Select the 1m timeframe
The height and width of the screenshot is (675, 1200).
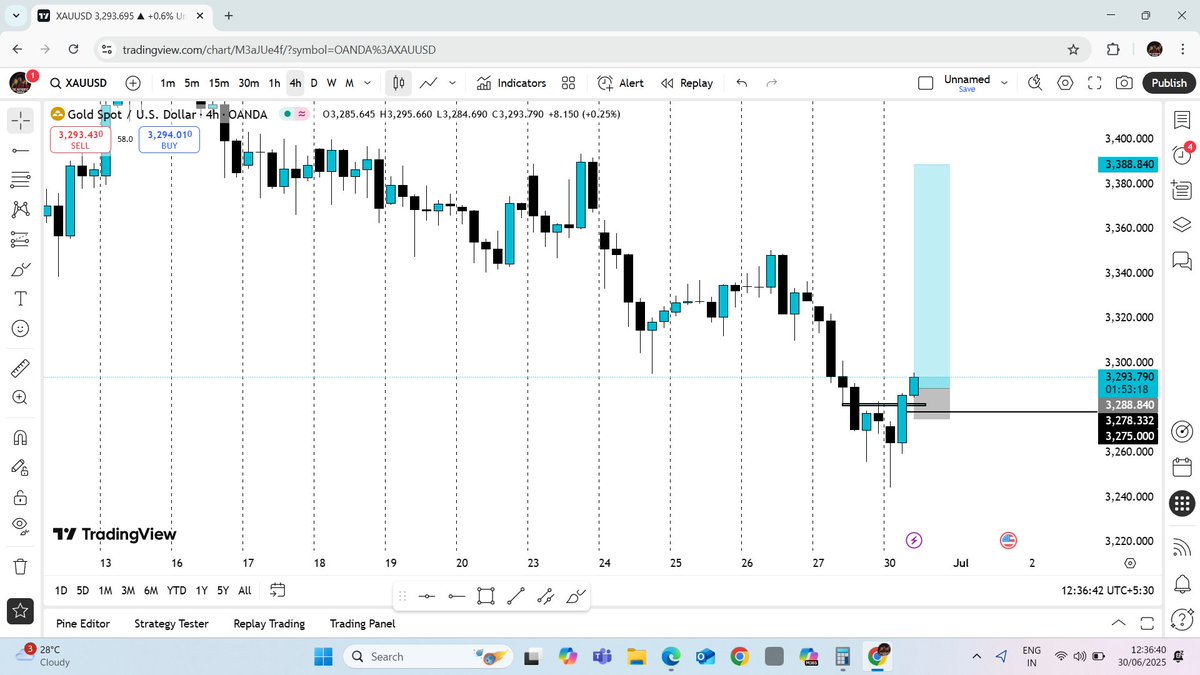point(167,83)
